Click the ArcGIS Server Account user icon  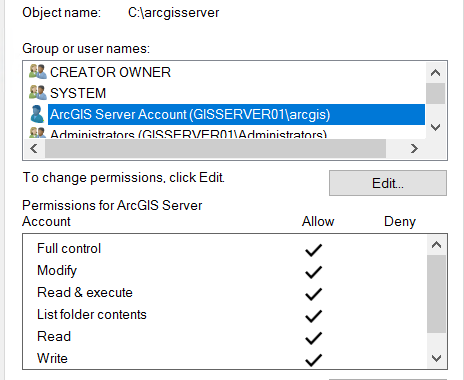37,114
